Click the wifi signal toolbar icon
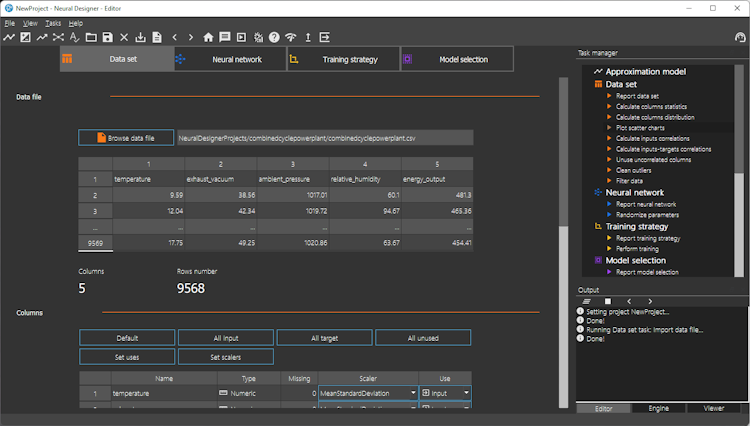750x426 pixels. tap(290, 37)
